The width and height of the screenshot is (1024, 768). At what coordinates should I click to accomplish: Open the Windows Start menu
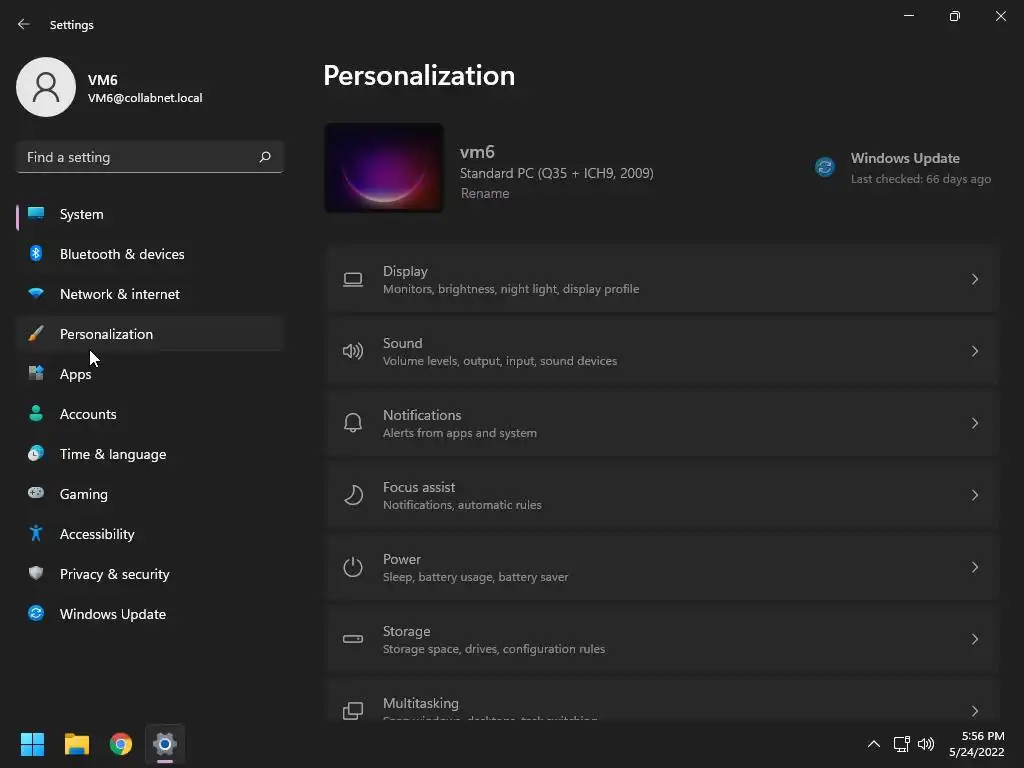(x=32, y=744)
